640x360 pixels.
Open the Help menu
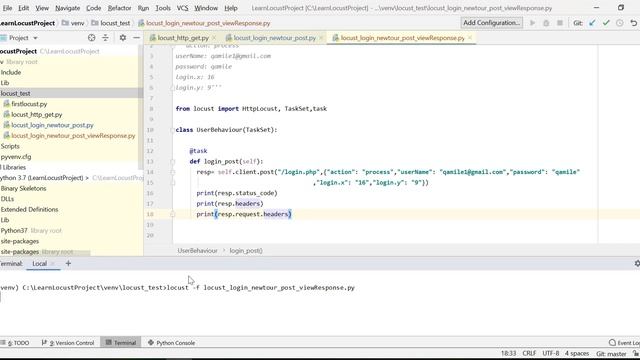(x=231, y=8)
